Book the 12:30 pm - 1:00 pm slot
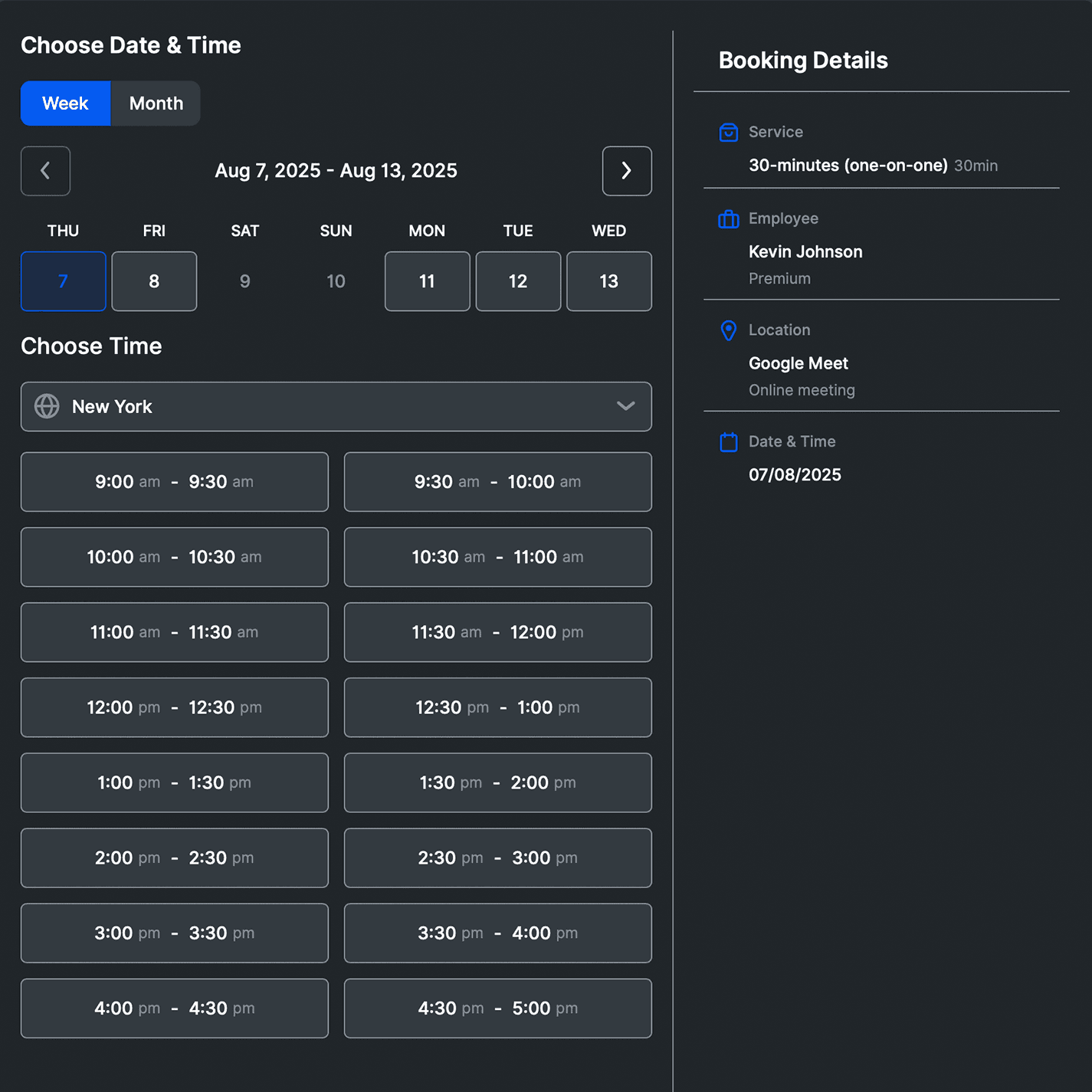The width and height of the screenshot is (1092, 1092). pos(497,707)
